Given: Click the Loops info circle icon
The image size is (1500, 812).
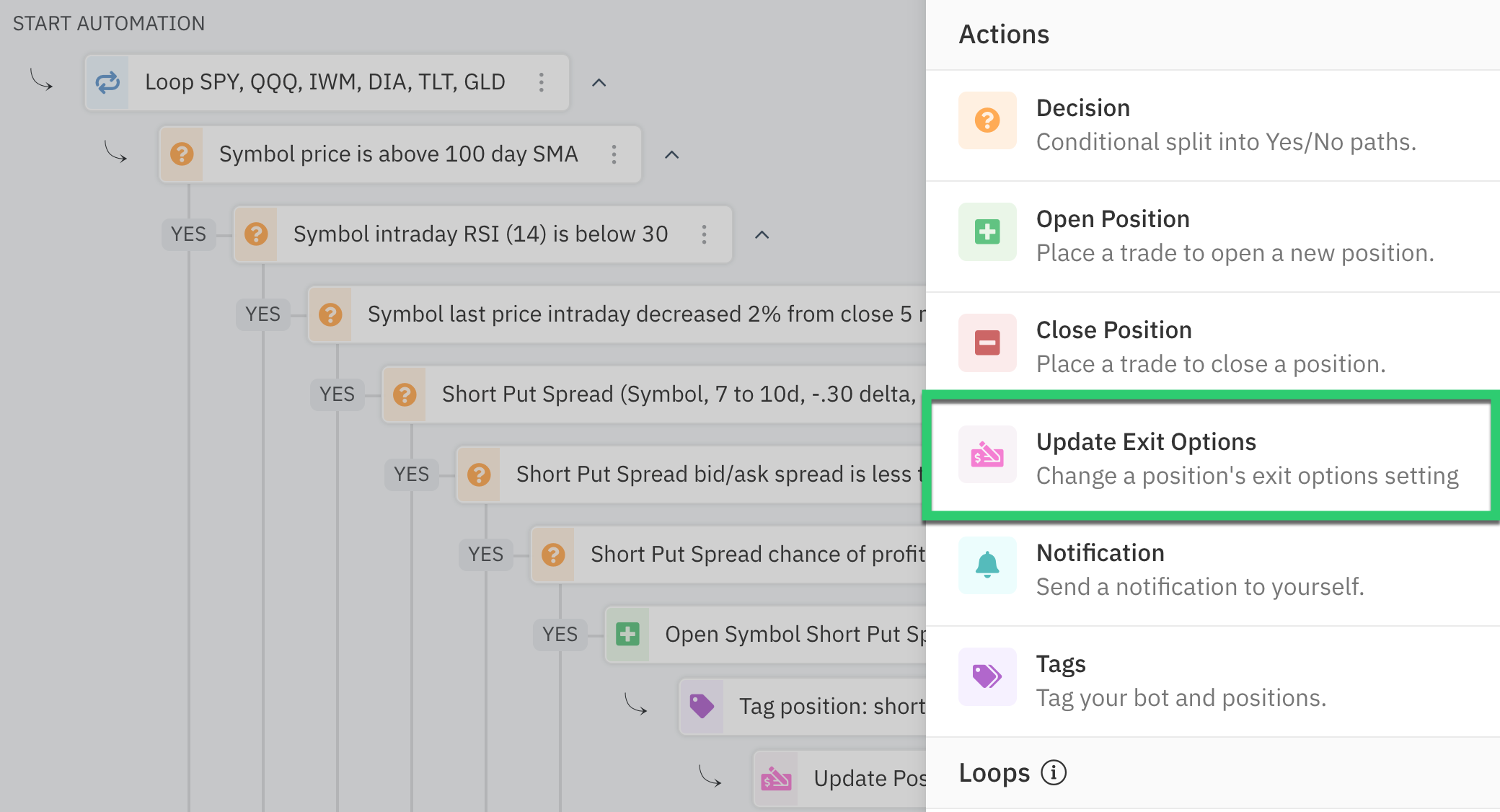Looking at the screenshot, I should pos(1053,772).
